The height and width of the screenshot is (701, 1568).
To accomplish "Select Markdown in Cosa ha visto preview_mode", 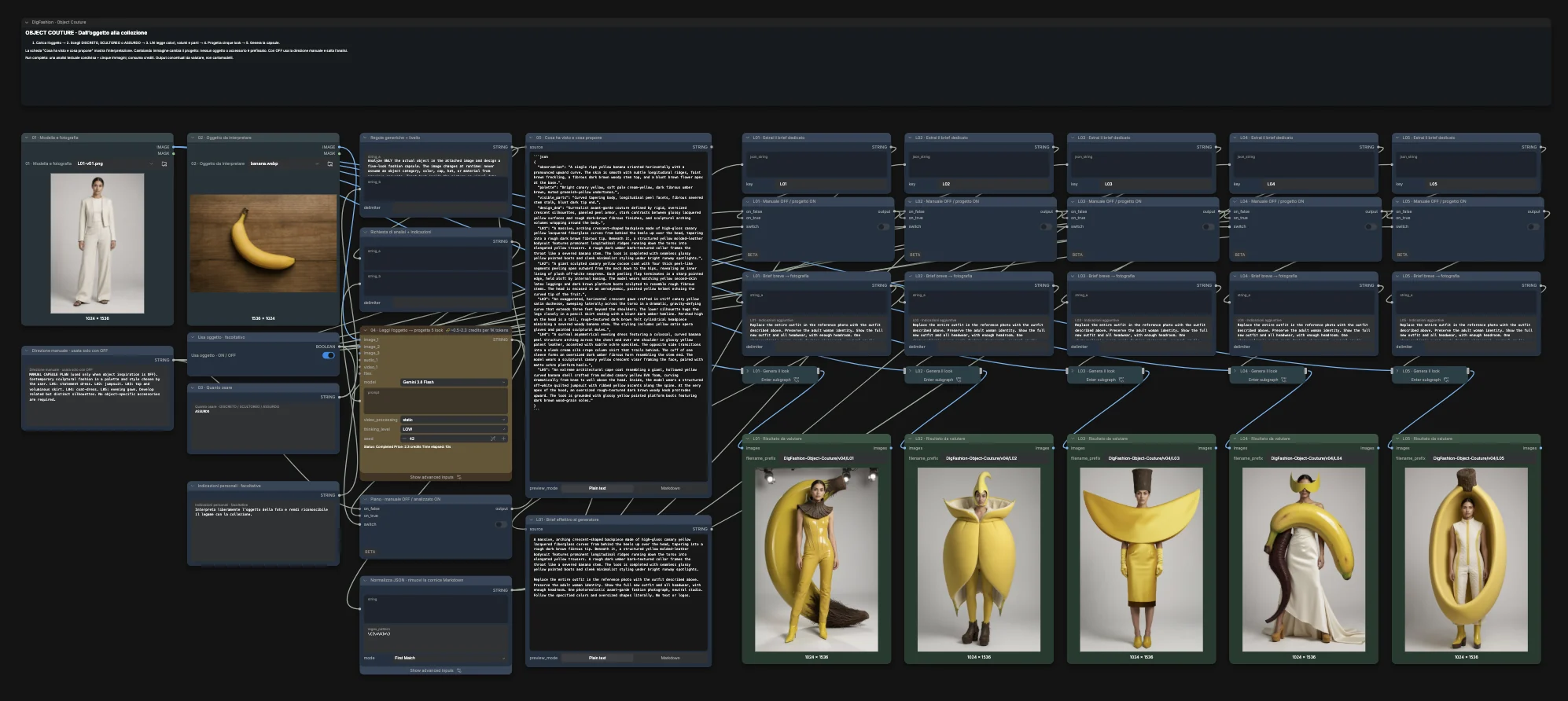I will click(670, 488).
